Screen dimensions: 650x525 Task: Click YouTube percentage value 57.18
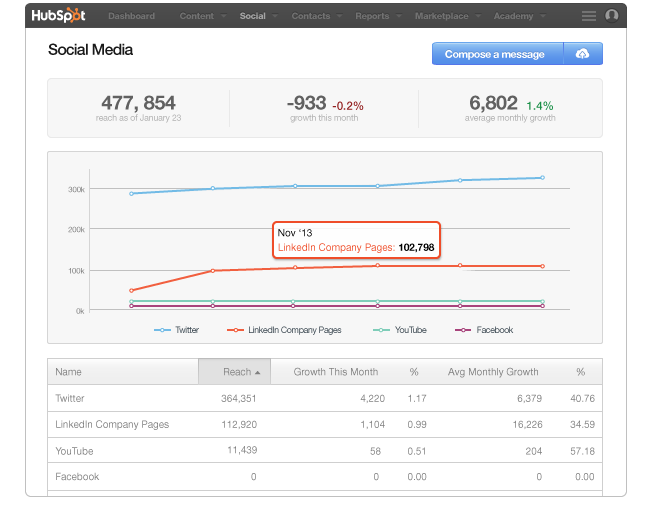pos(582,451)
